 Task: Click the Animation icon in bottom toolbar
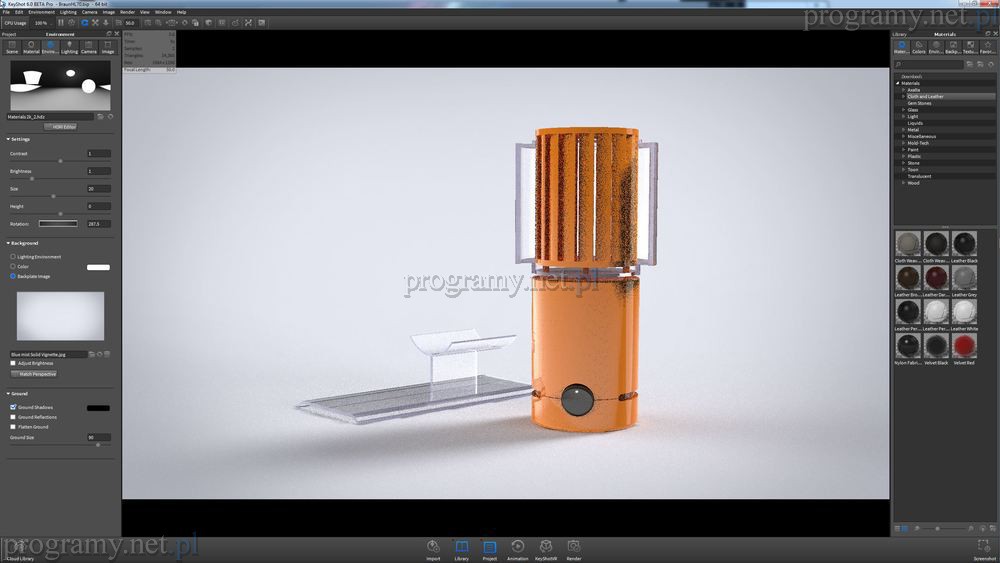517,547
